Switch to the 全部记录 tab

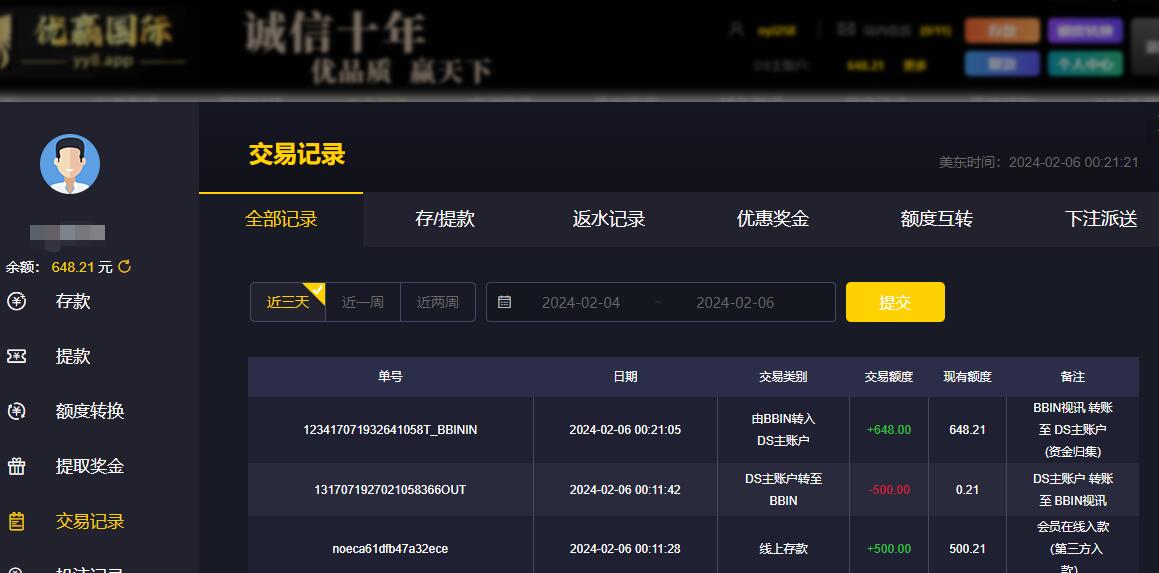[x=281, y=219]
